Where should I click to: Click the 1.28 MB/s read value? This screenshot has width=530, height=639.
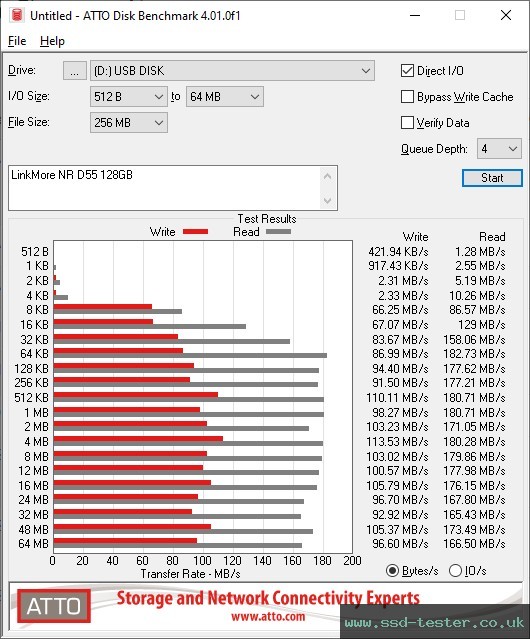[480, 252]
